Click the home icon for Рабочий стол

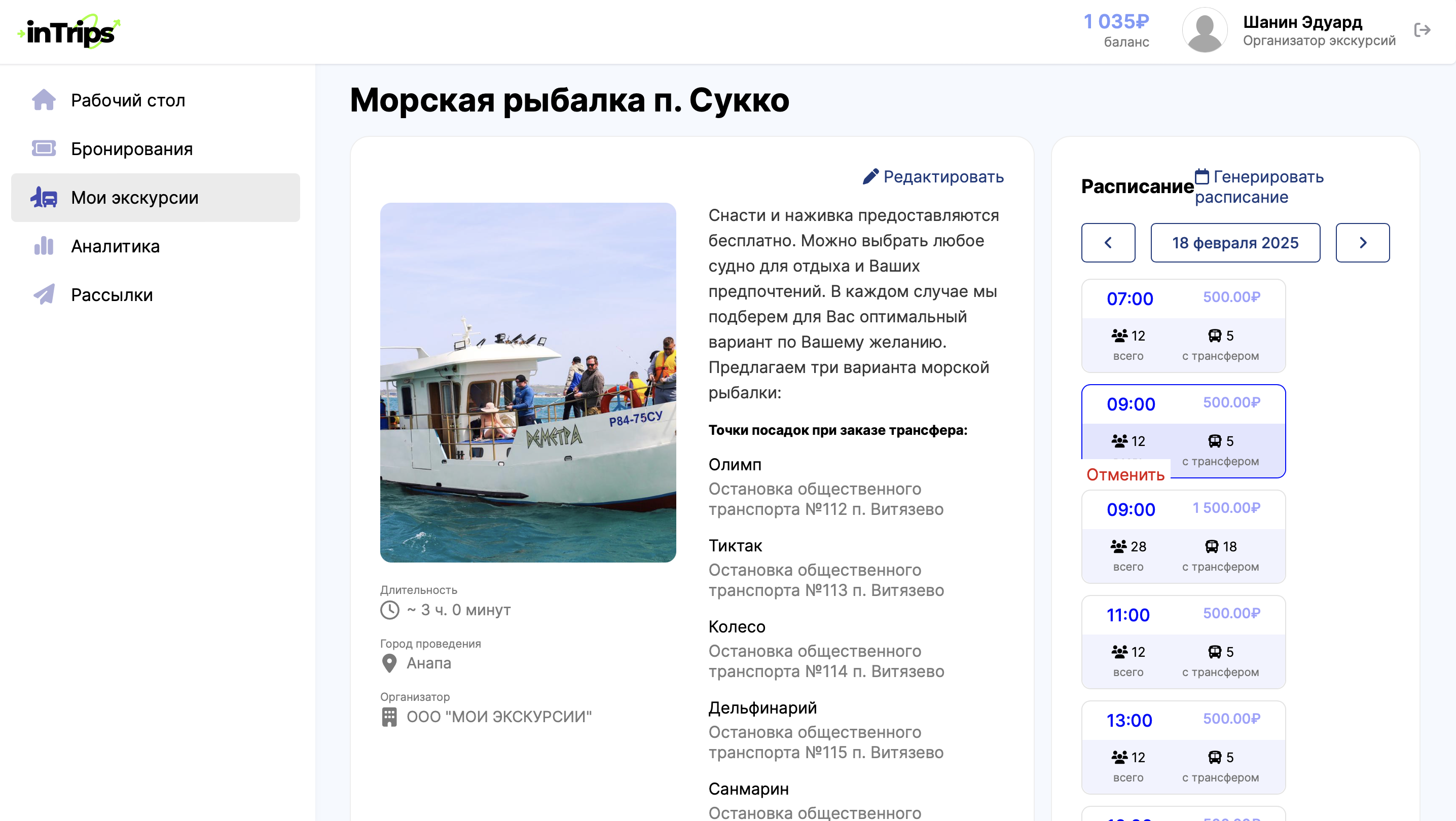pyautogui.click(x=44, y=100)
